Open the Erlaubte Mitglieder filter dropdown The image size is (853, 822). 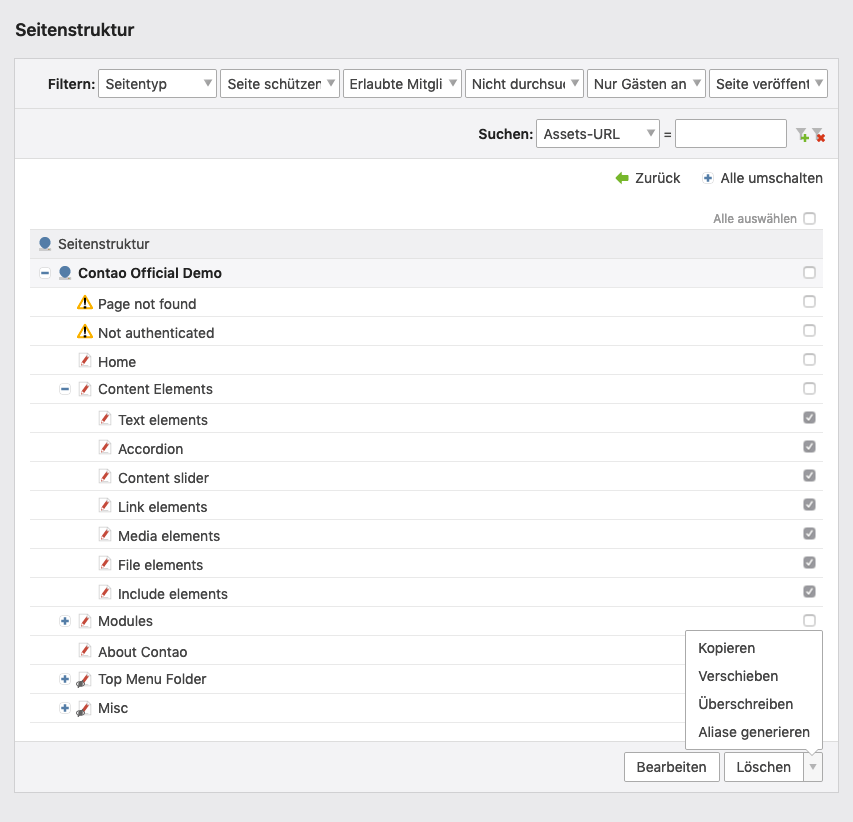click(402, 84)
